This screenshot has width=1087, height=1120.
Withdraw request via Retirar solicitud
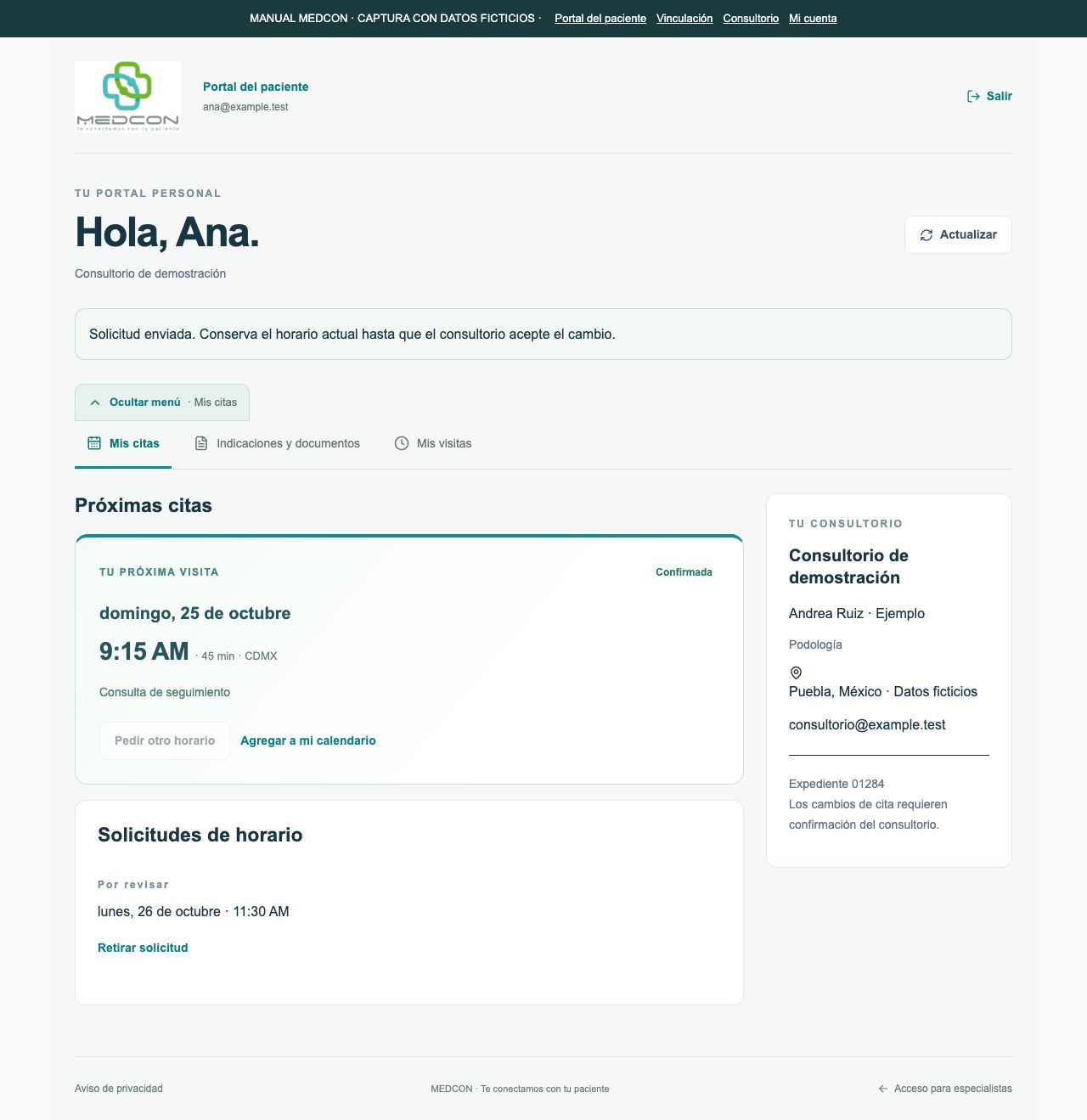[143, 948]
